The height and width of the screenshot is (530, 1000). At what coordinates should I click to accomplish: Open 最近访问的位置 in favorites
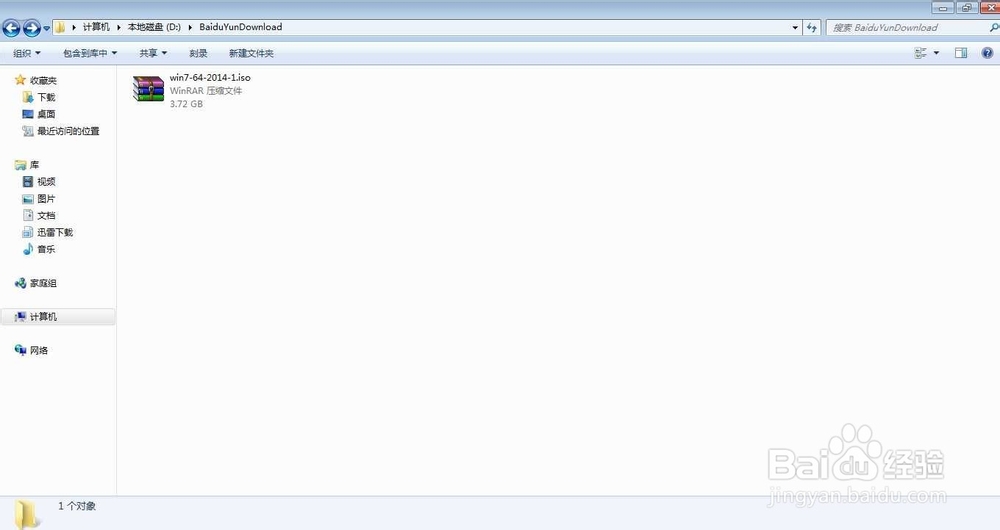68,131
